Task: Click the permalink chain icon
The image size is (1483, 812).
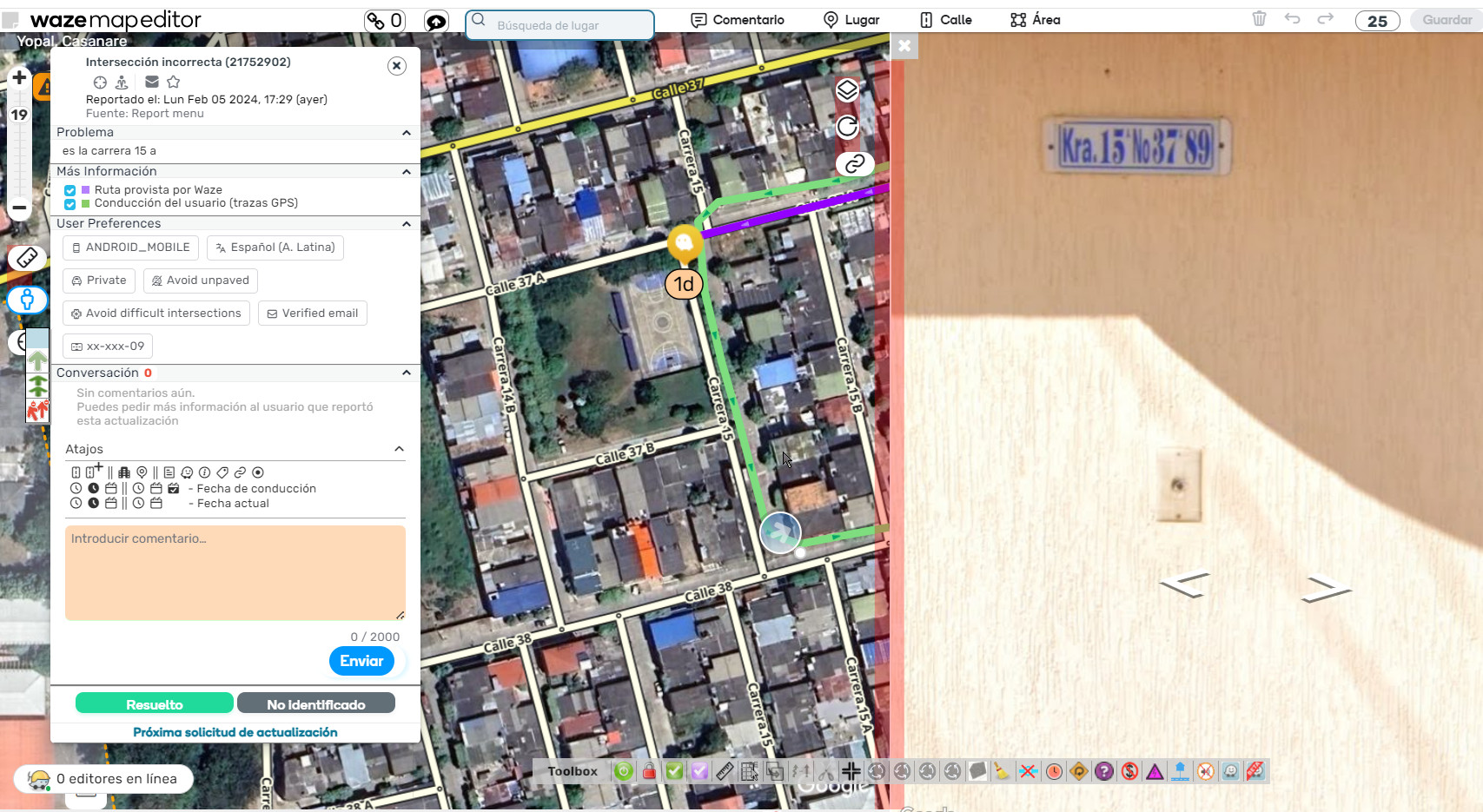Action: coord(855,163)
